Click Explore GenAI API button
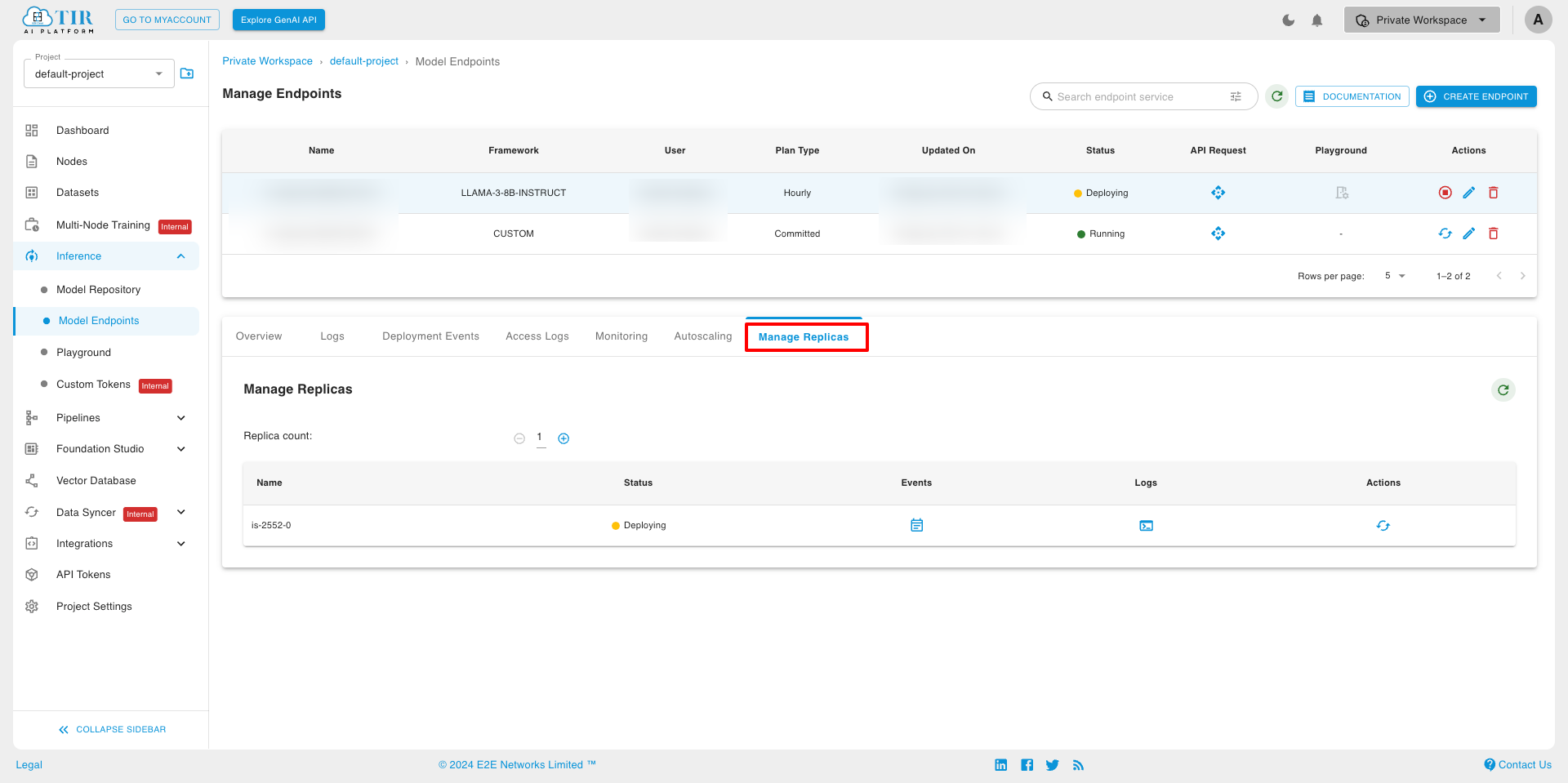Image resolution: width=1568 pixels, height=783 pixels. coord(278,20)
